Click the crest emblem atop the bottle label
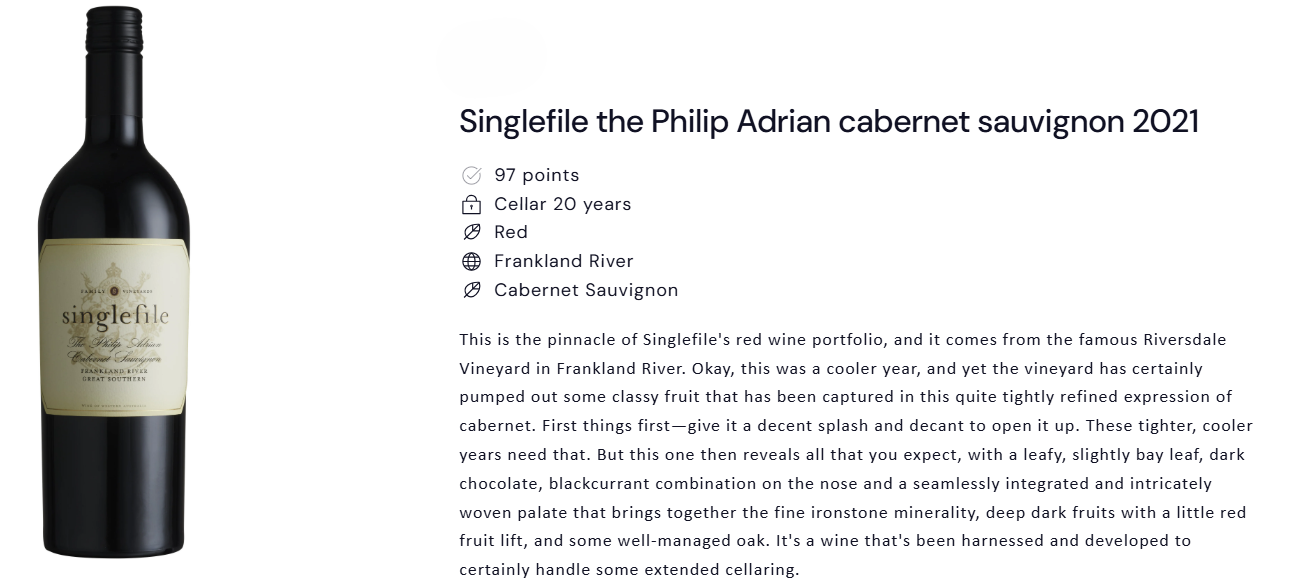Image resolution: width=1292 pixels, height=586 pixels. point(115,281)
